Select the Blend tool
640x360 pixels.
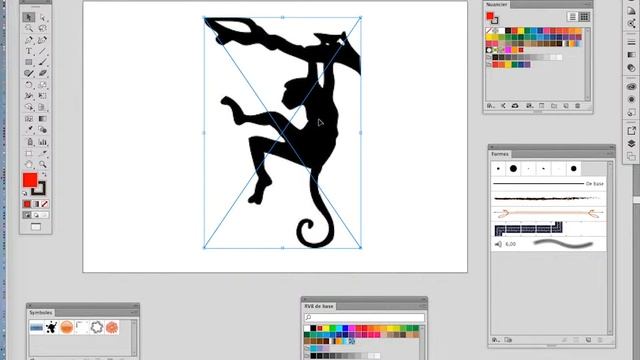point(42,130)
